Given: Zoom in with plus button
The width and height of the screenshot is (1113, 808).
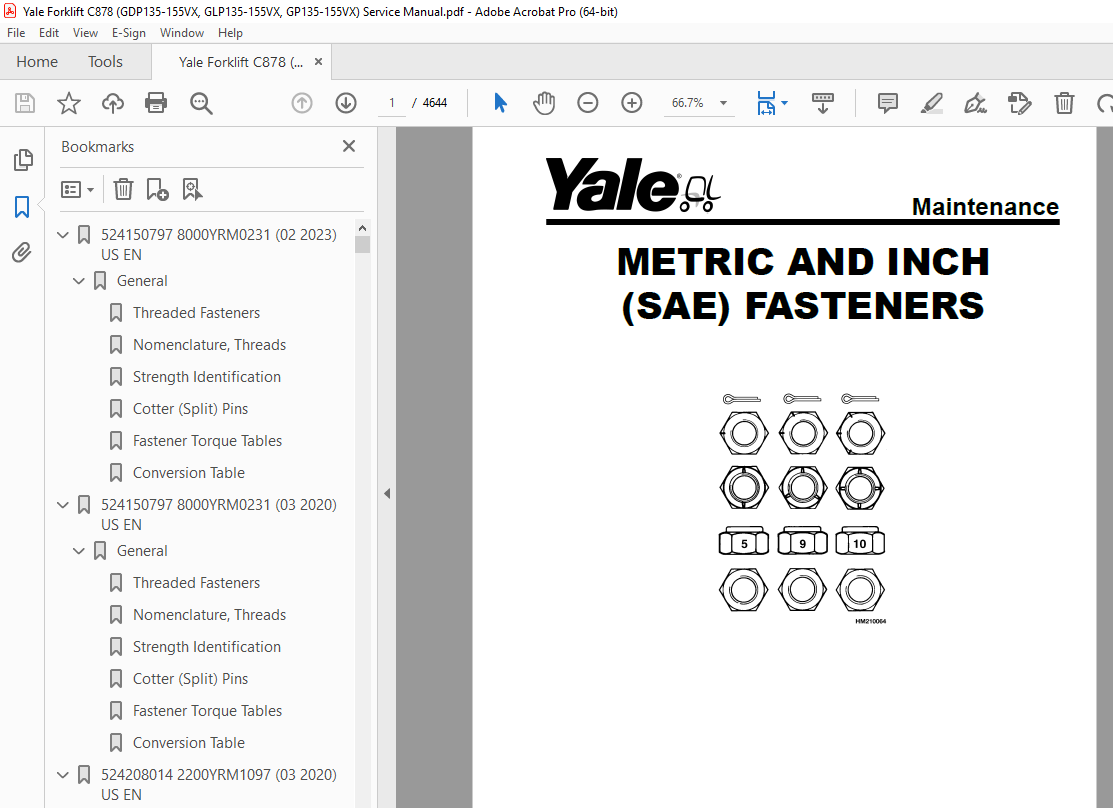Looking at the screenshot, I should pyautogui.click(x=632, y=103).
